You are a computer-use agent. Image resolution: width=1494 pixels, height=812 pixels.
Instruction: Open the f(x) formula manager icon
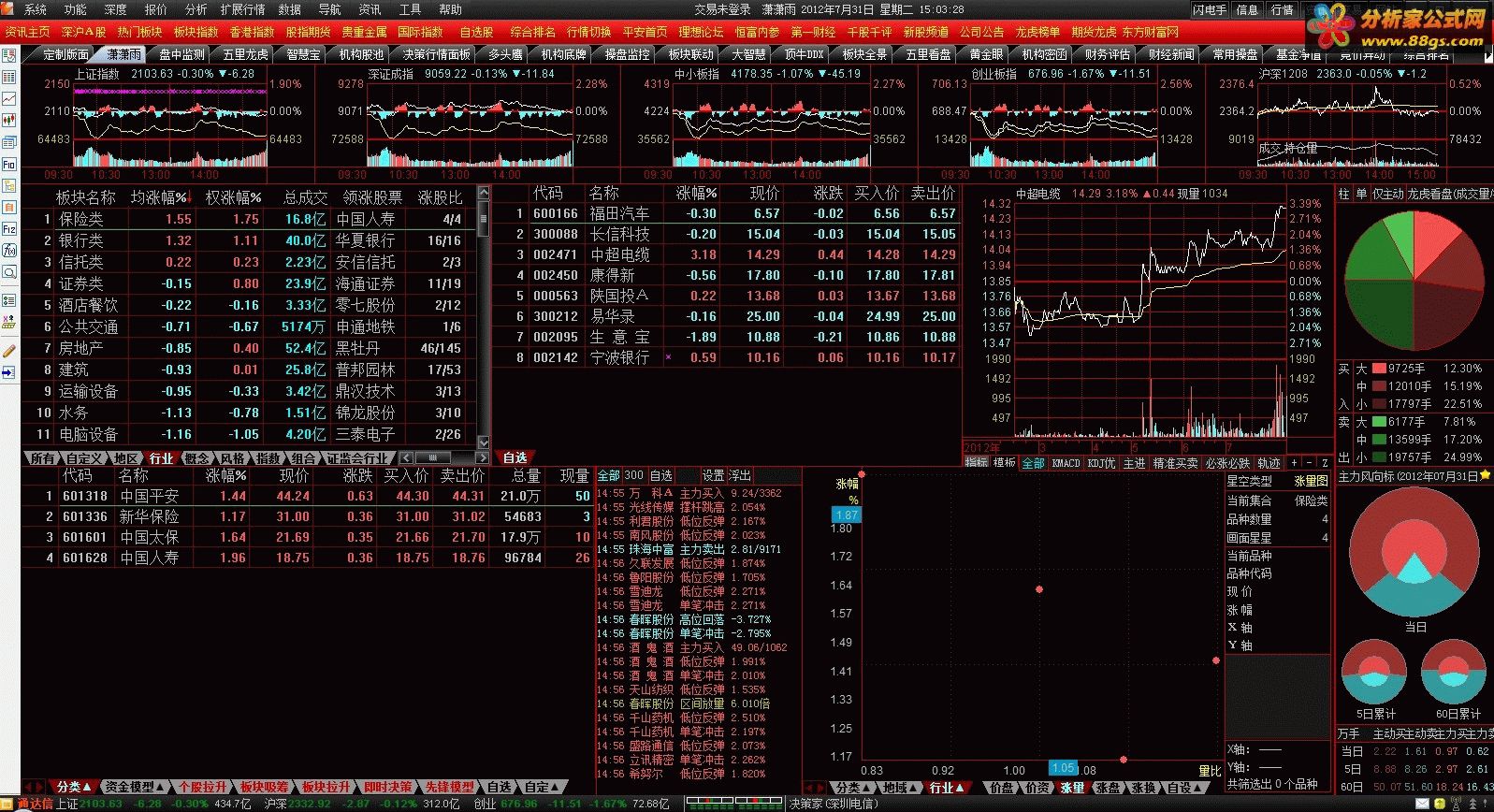(x=9, y=250)
